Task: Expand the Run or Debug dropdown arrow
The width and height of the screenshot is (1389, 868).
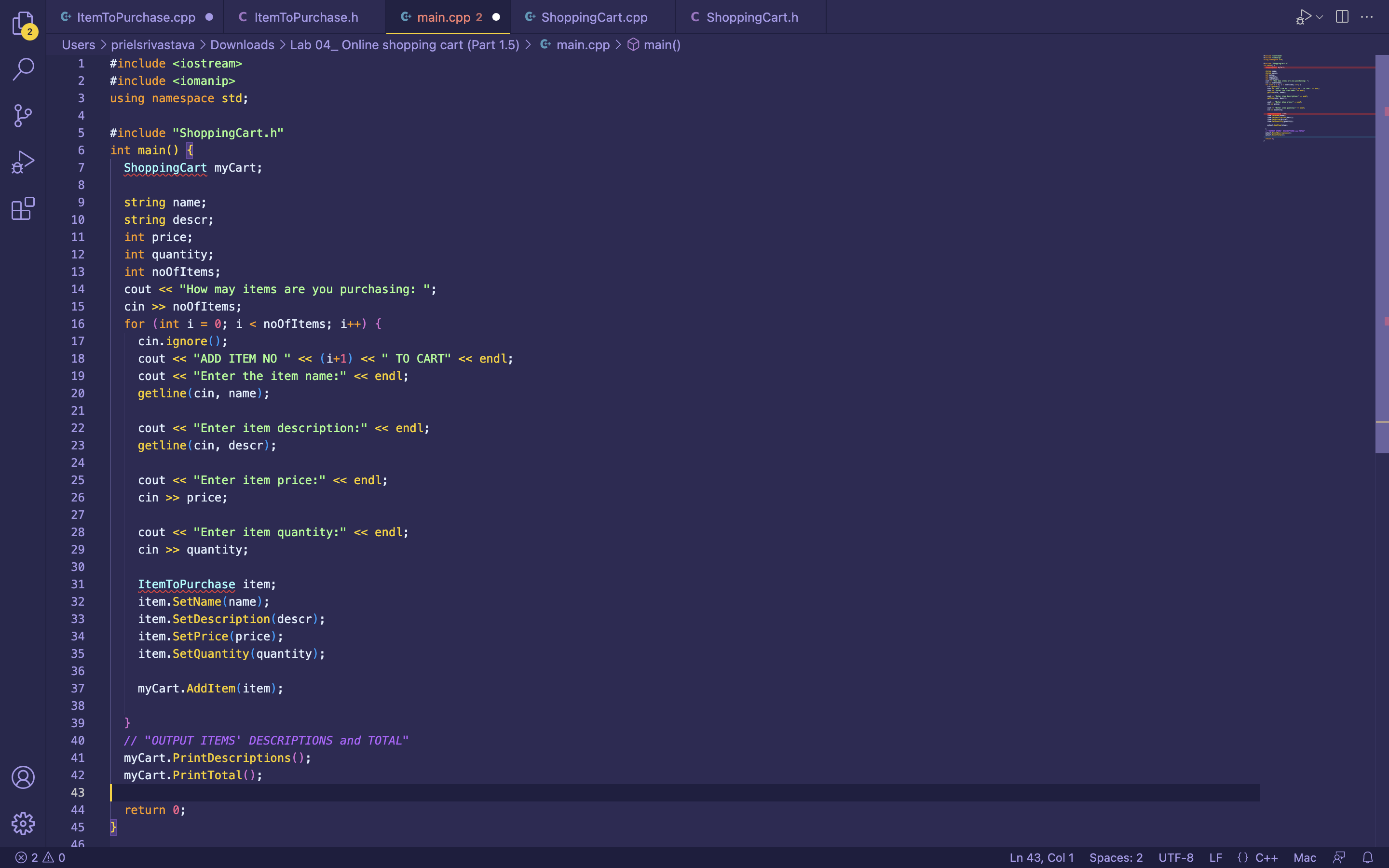Action: click(x=1320, y=17)
